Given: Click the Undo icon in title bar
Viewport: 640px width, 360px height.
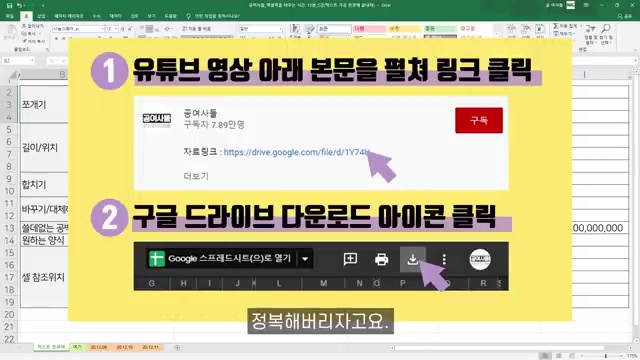Looking at the screenshot, I should pos(19,5).
